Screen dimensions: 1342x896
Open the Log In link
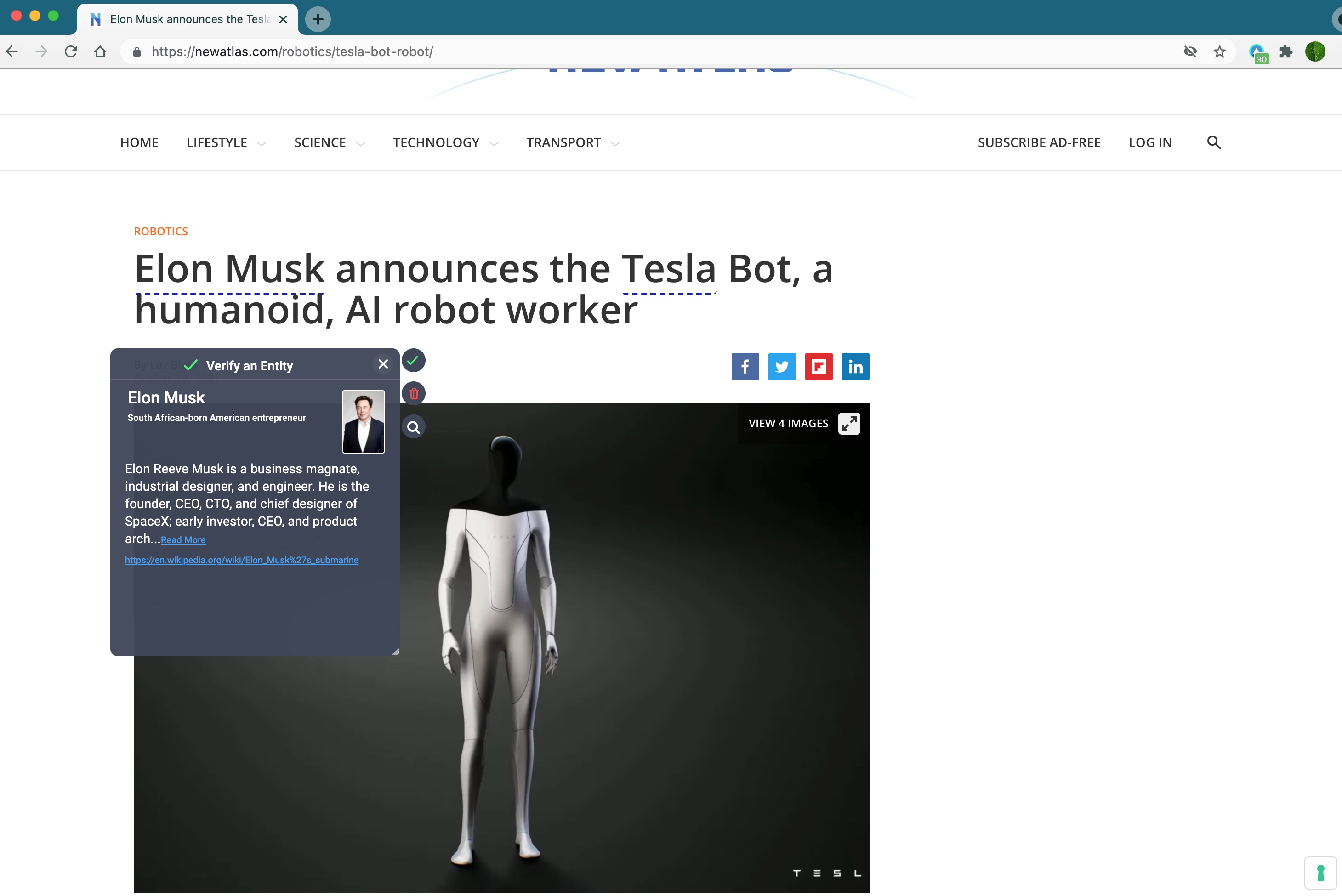tap(1150, 142)
